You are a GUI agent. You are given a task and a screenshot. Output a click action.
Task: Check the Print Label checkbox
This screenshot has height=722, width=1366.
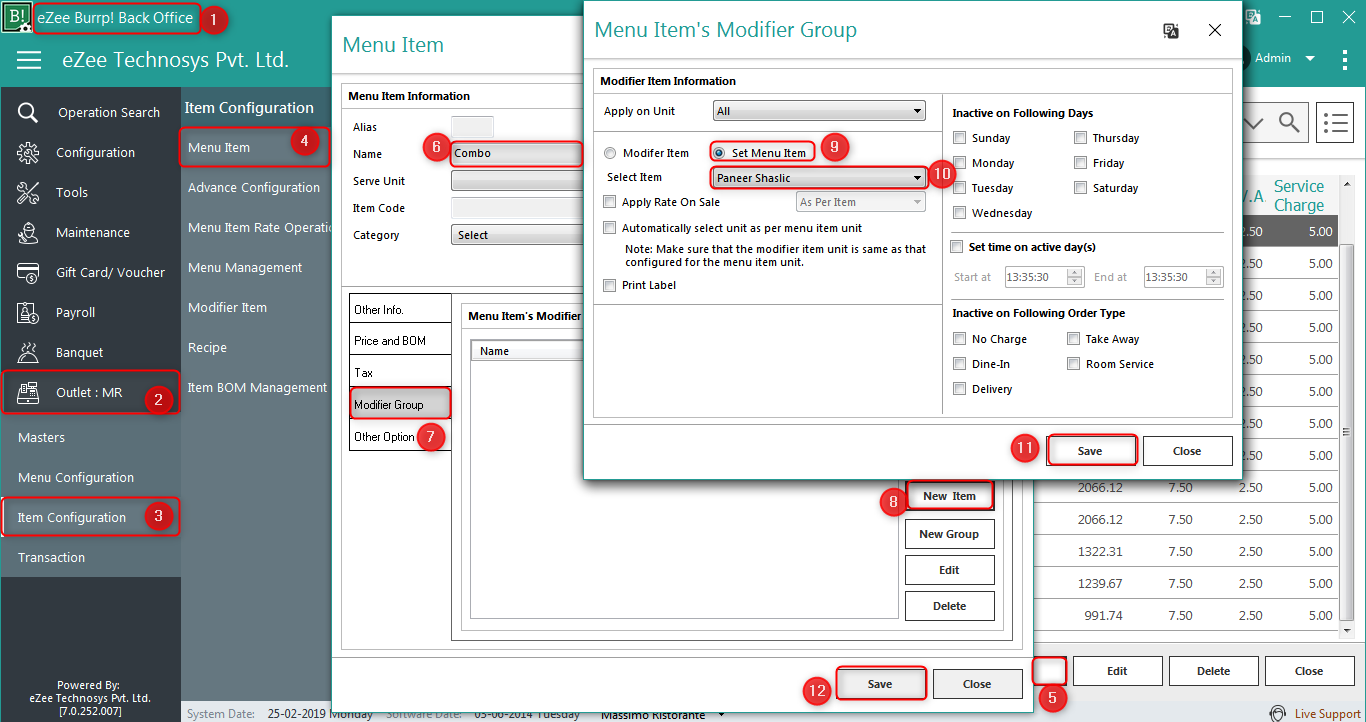(610, 285)
